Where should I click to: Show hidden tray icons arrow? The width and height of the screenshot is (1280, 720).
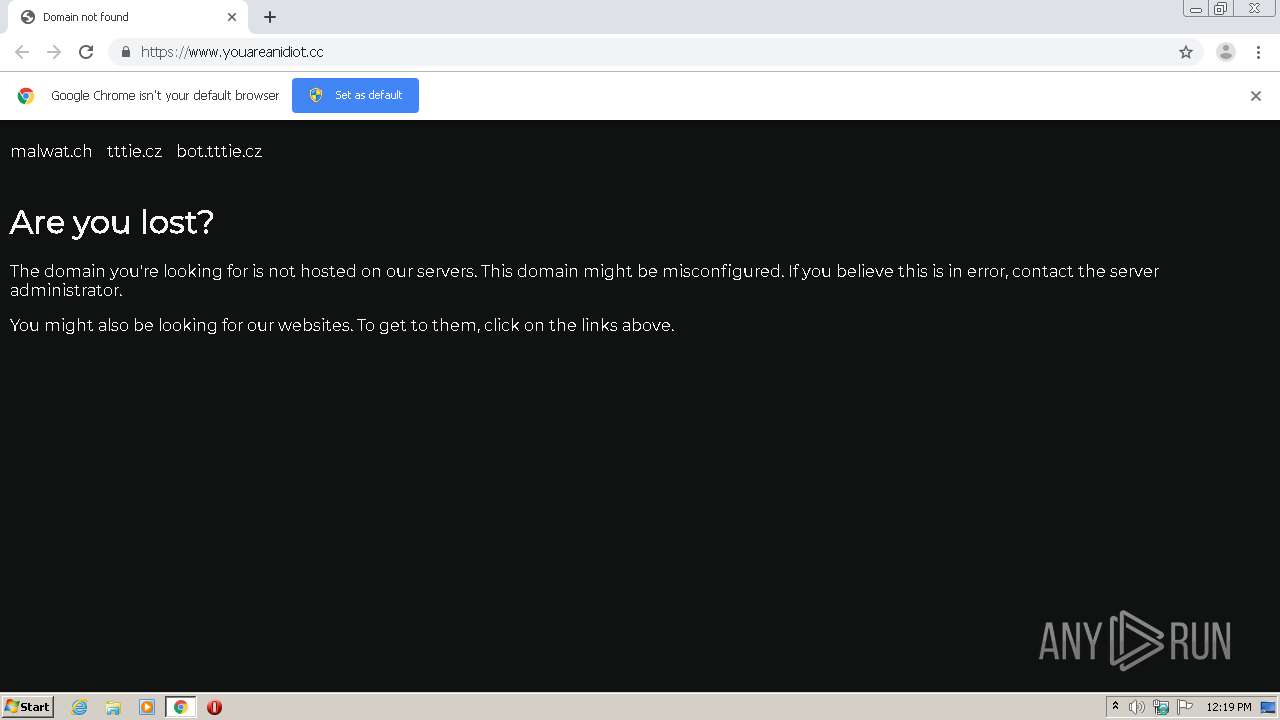coord(1115,707)
